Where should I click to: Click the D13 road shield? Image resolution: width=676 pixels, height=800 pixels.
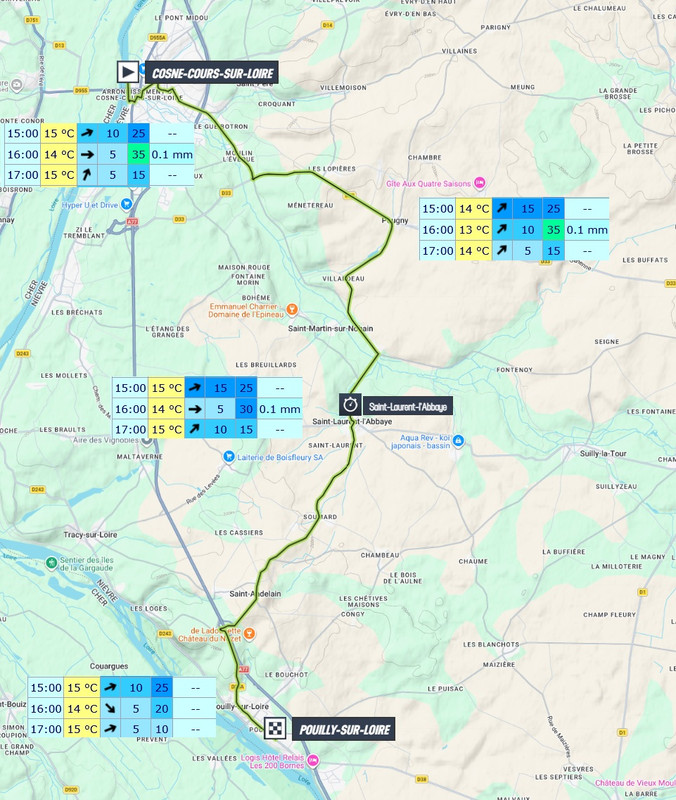(60, 45)
